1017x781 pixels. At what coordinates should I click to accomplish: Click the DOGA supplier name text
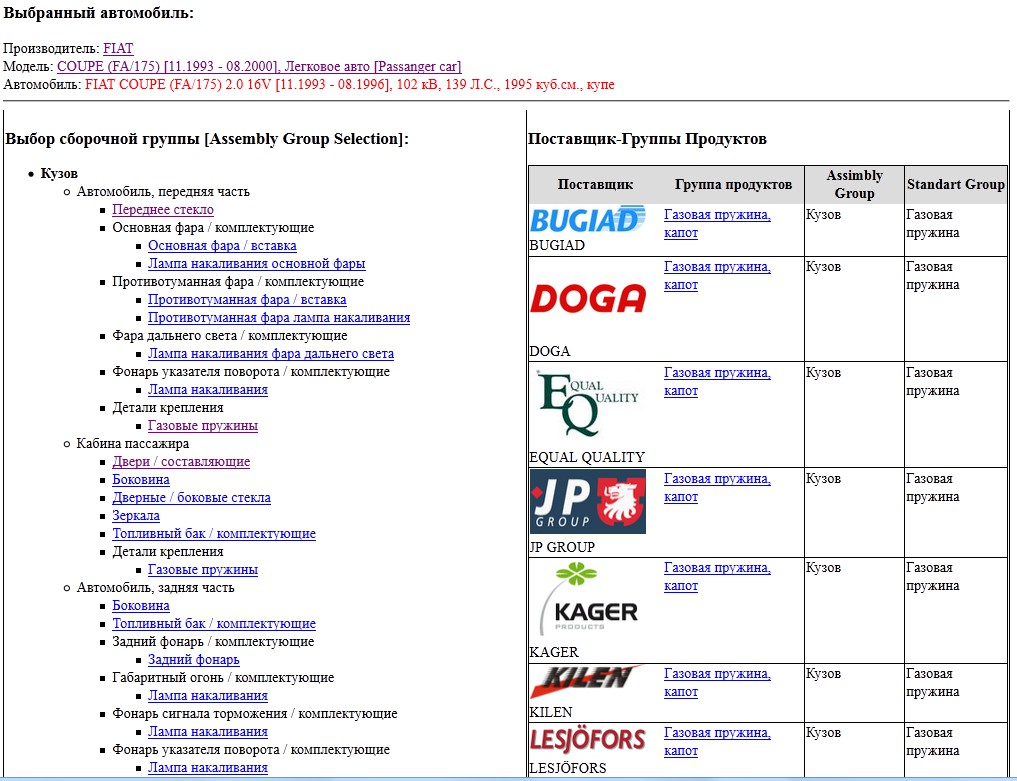tap(550, 352)
